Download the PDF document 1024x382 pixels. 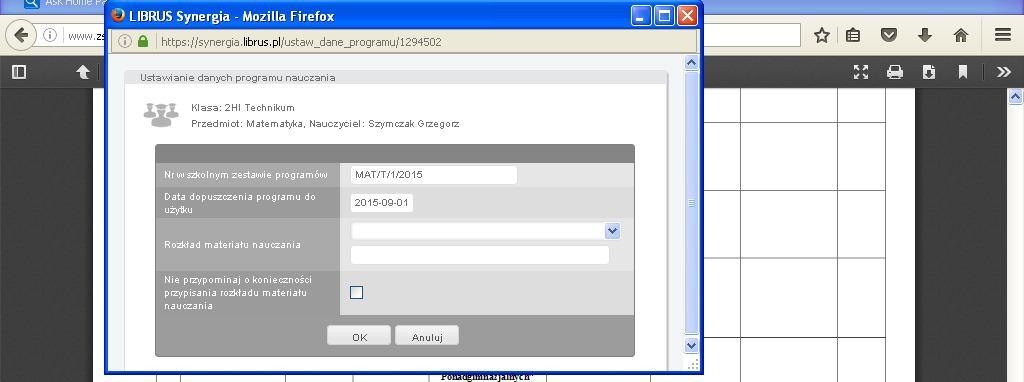pos(929,72)
